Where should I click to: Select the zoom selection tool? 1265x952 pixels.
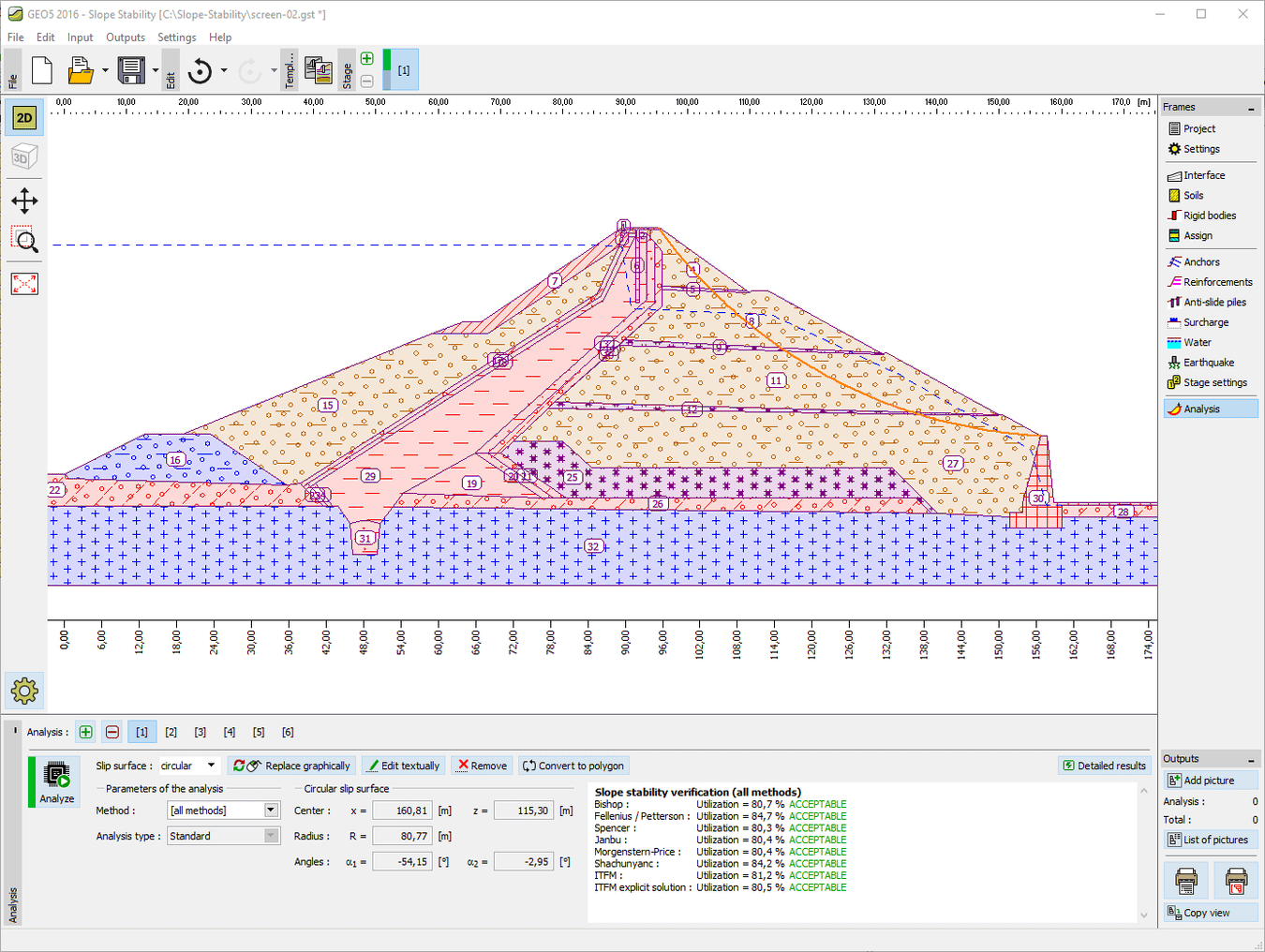[24, 241]
